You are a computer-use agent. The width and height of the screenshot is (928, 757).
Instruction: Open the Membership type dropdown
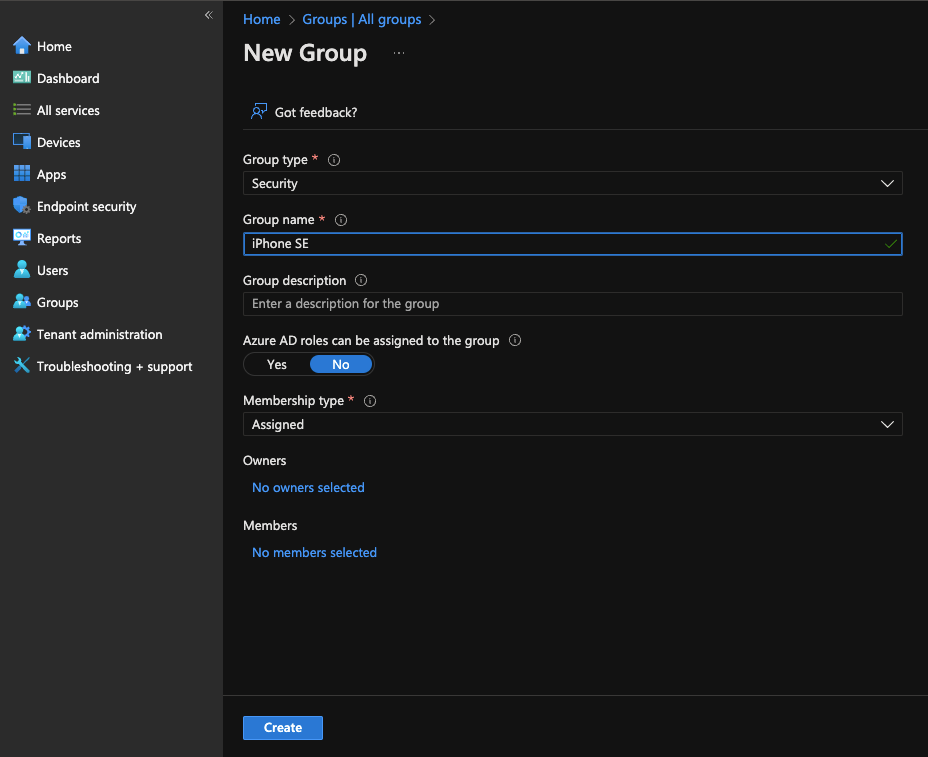(572, 425)
